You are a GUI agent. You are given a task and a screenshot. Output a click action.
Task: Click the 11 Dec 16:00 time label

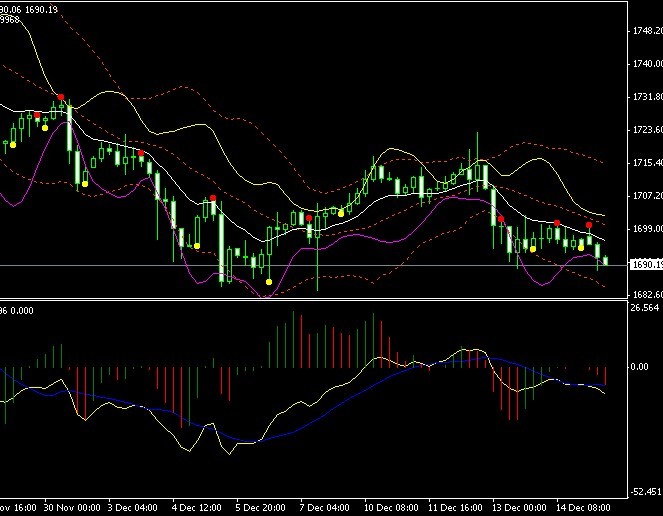click(x=455, y=508)
